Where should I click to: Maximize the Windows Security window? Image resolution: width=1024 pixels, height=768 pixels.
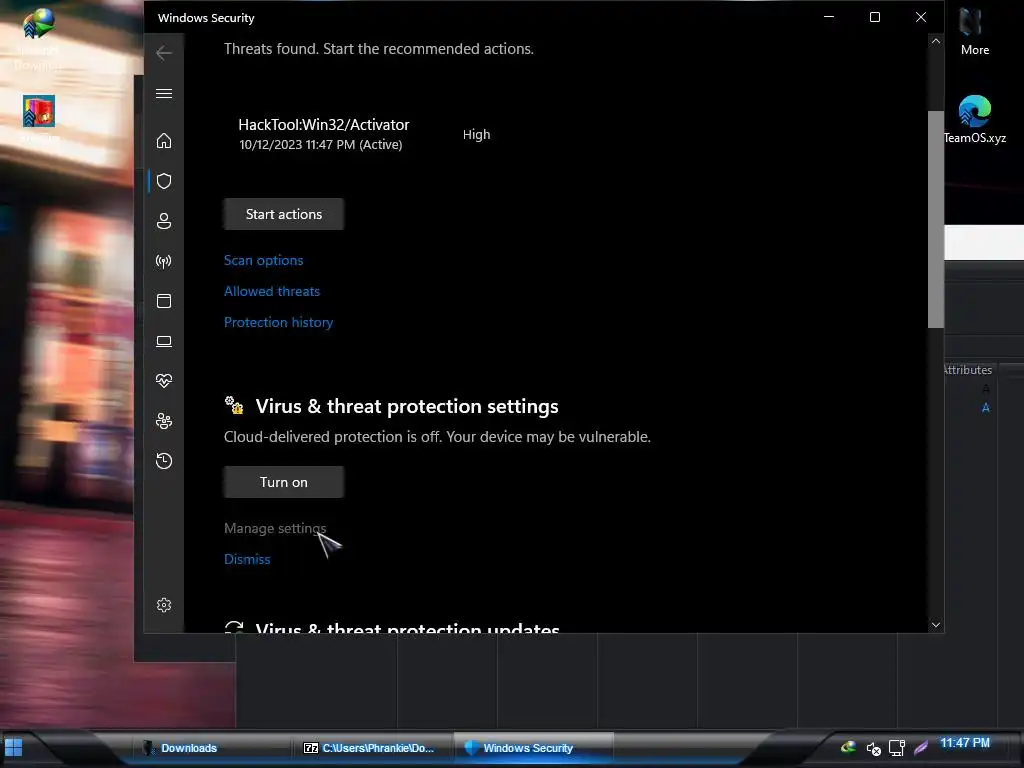874,17
